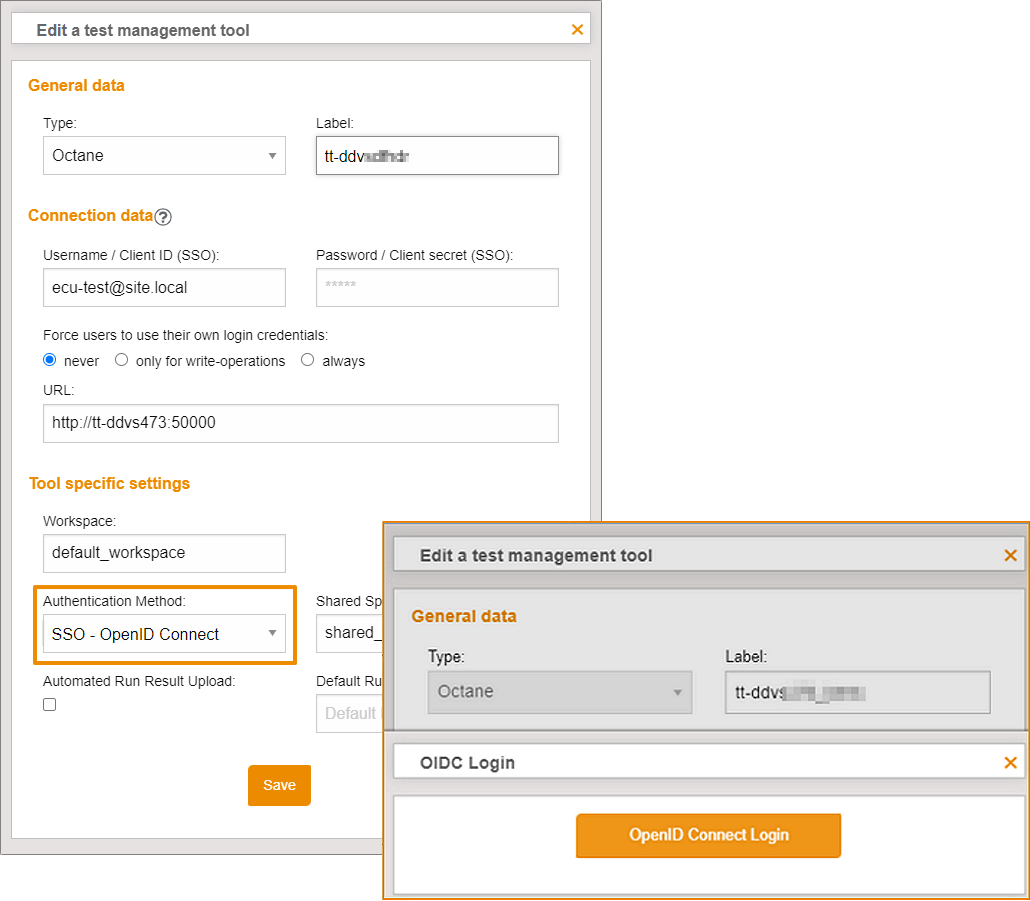Close the main Edit a test management tool dialog
The width and height of the screenshot is (1030, 901).
point(577,30)
